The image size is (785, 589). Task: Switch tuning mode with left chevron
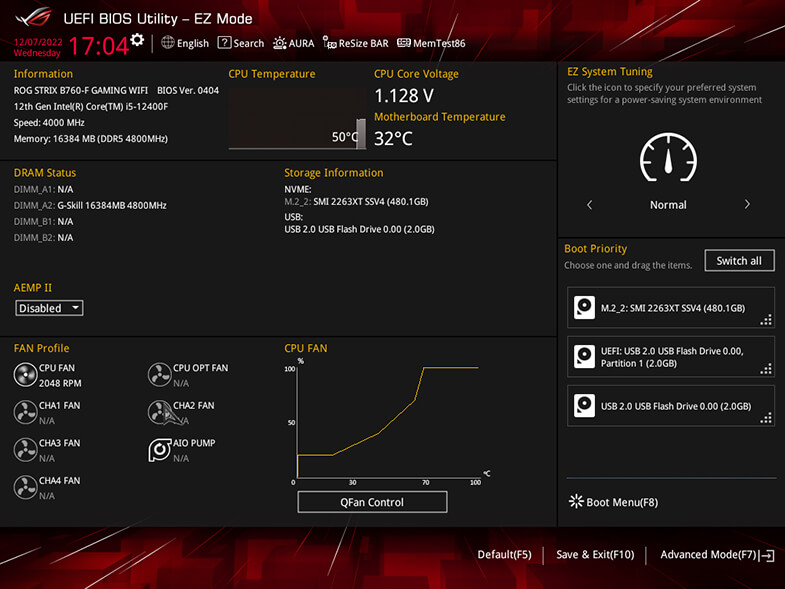[x=589, y=204]
